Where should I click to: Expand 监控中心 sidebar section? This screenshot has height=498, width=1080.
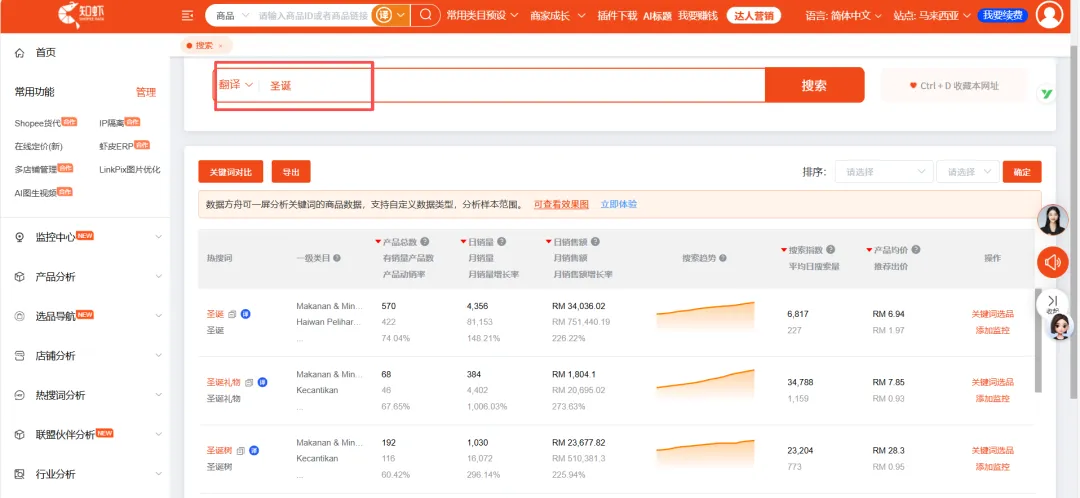click(89, 236)
